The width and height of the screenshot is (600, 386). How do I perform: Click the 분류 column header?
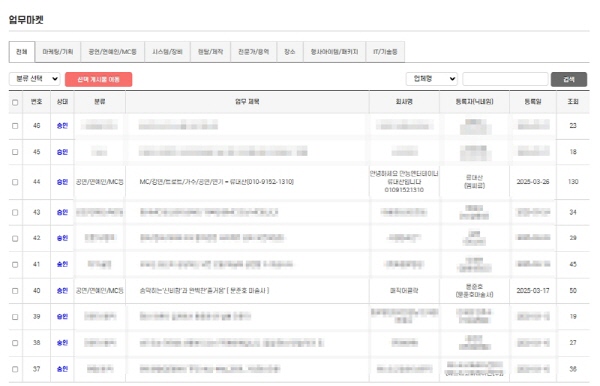tap(99, 102)
